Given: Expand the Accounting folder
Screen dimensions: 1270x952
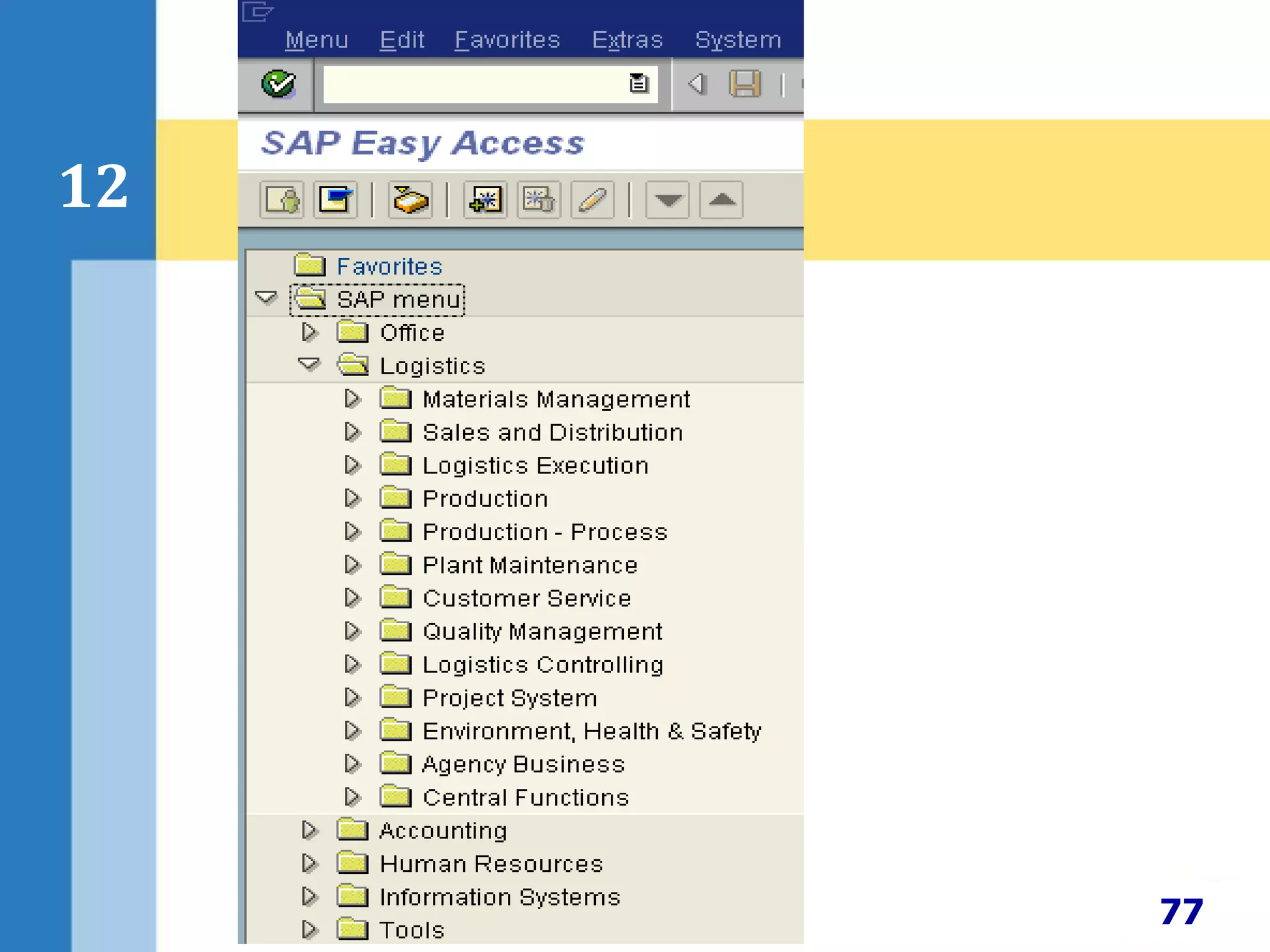Looking at the screenshot, I should (309, 830).
